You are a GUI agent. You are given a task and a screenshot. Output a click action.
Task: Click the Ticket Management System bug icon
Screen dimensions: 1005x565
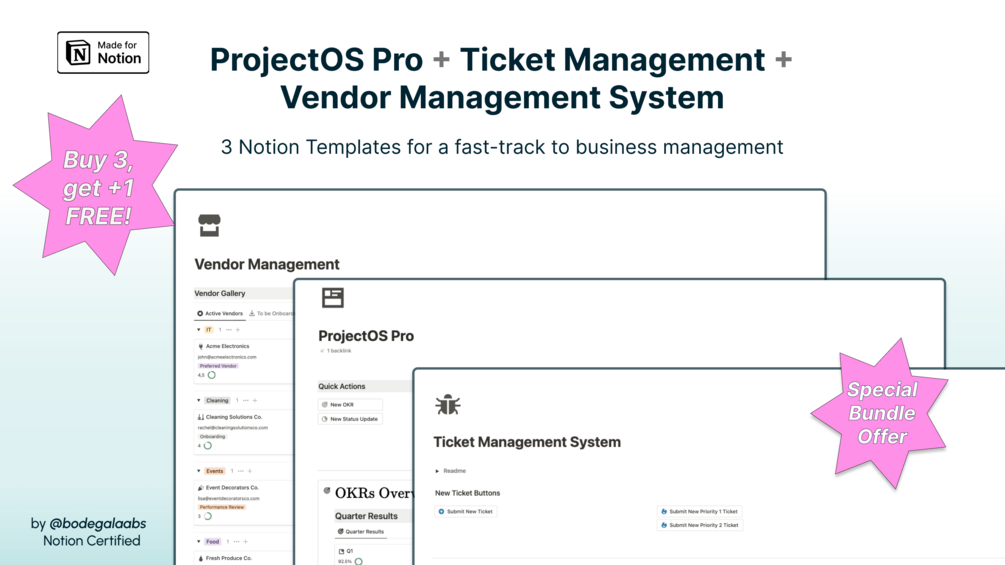click(447, 405)
